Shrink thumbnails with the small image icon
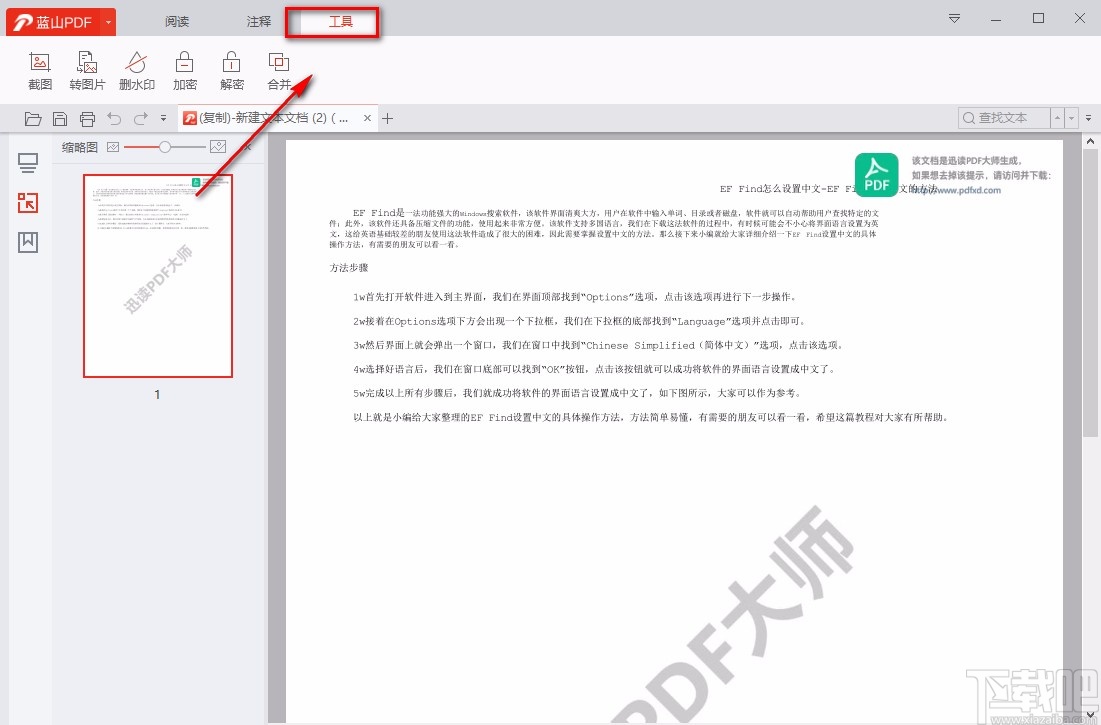This screenshot has height=725, width=1101. 113,147
